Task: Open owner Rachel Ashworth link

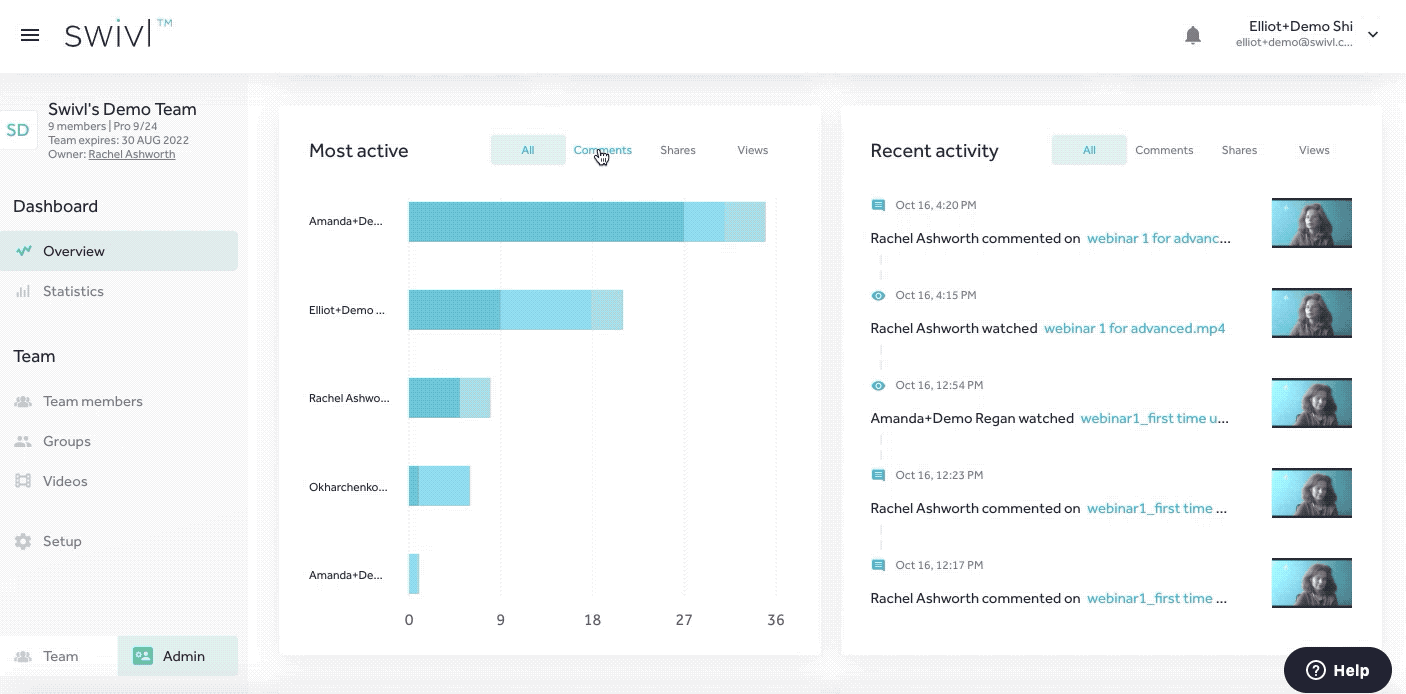Action: [131, 154]
